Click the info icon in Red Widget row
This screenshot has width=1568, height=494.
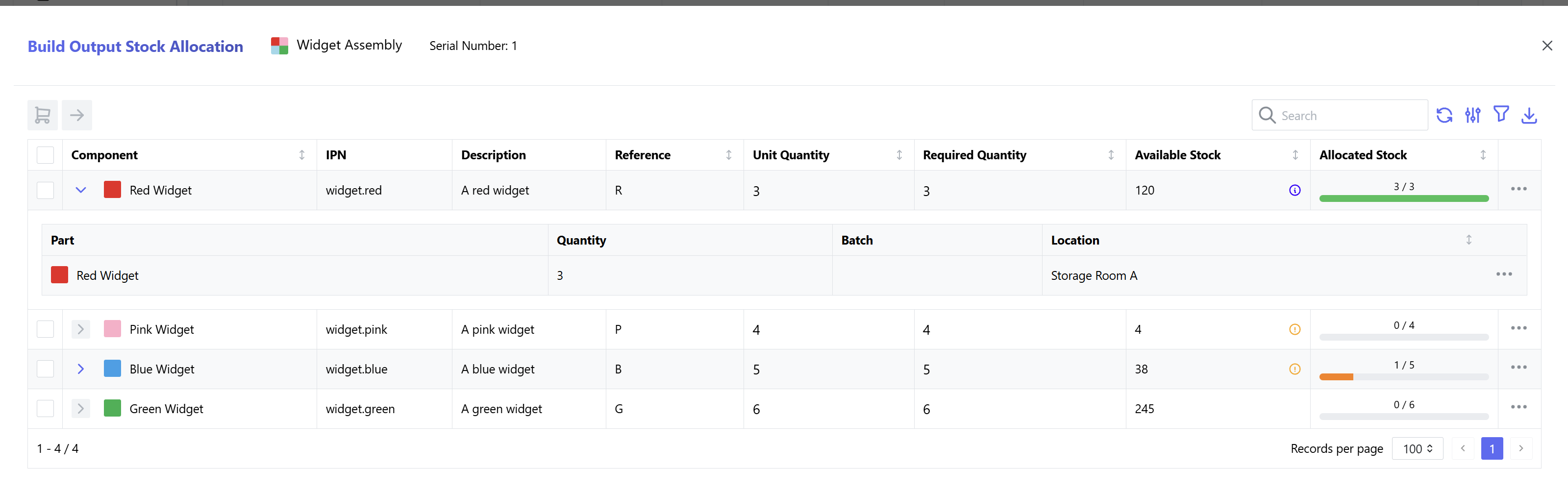(1294, 190)
